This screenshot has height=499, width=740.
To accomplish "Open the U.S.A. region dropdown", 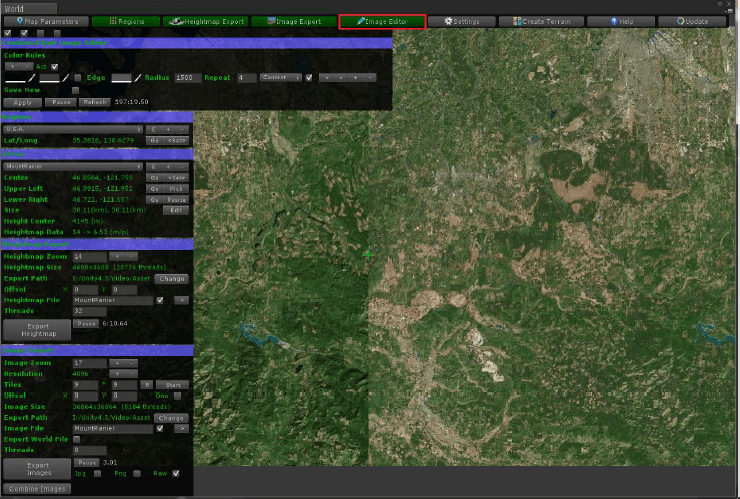I will click(x=73, y=129).
